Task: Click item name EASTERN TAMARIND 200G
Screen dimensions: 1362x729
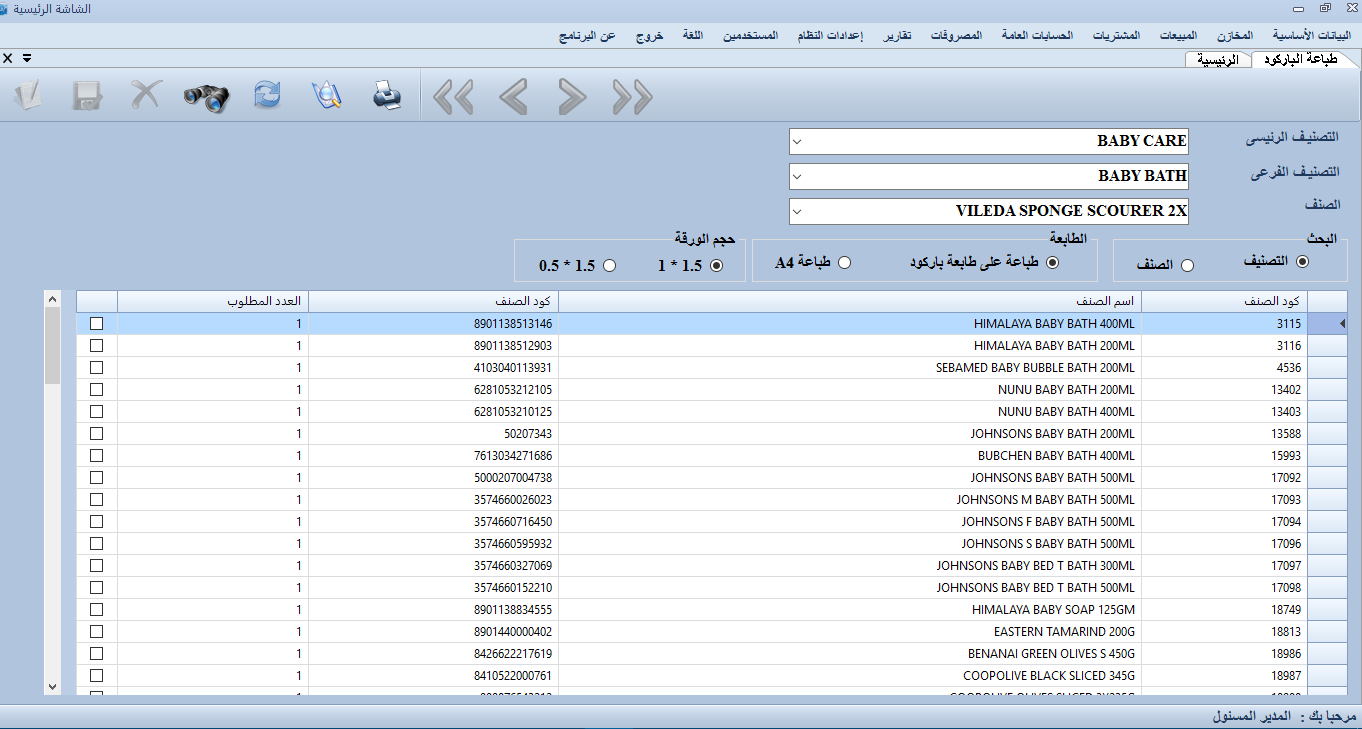Action: pos(850,631)
